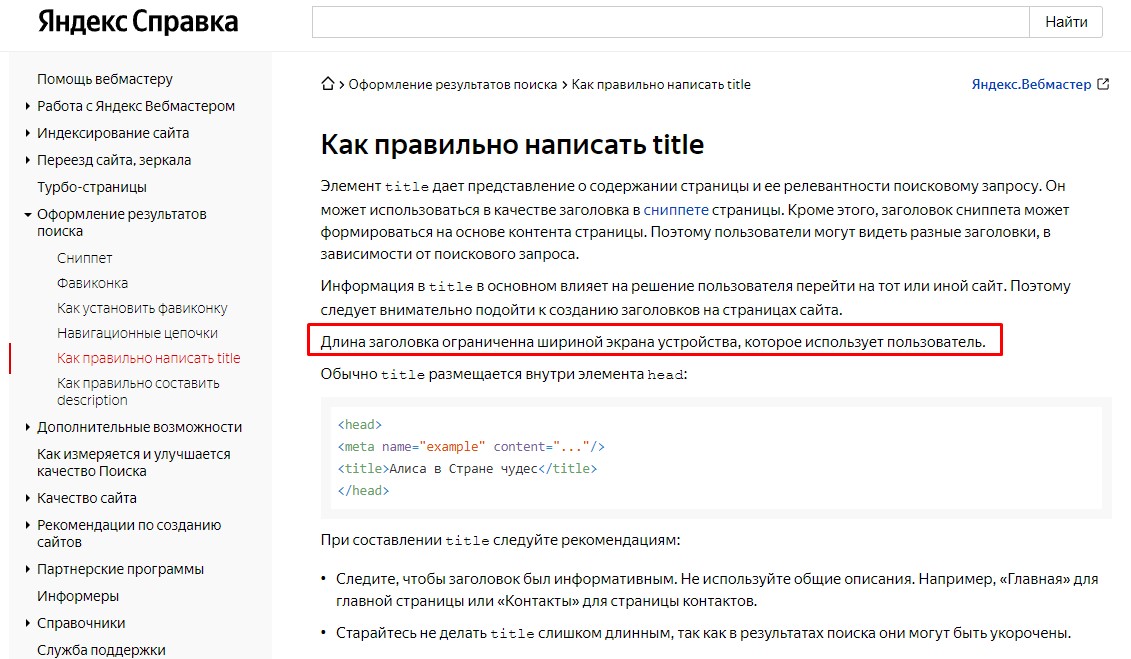Click breadcrumb Как правильно написать title
Screen dimensions: 1131x659
pos(661,84)
